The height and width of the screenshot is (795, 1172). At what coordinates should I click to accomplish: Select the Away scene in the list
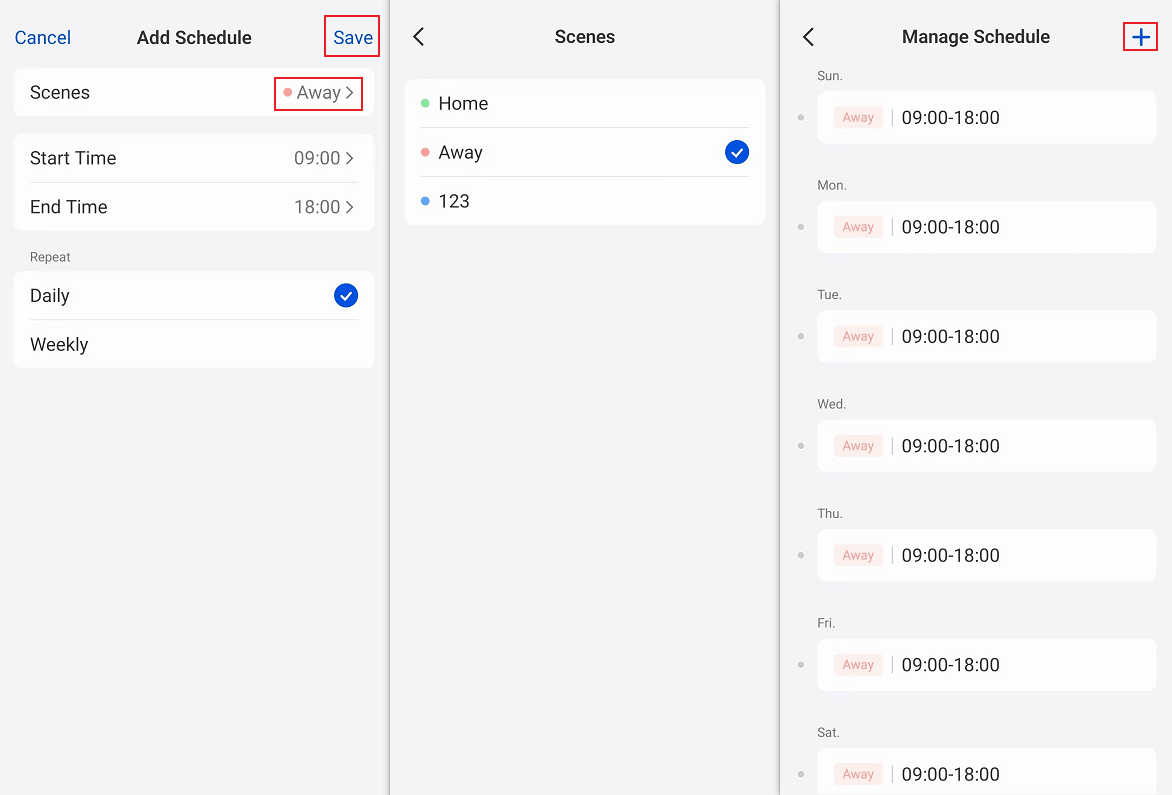(x=584, y=153)
